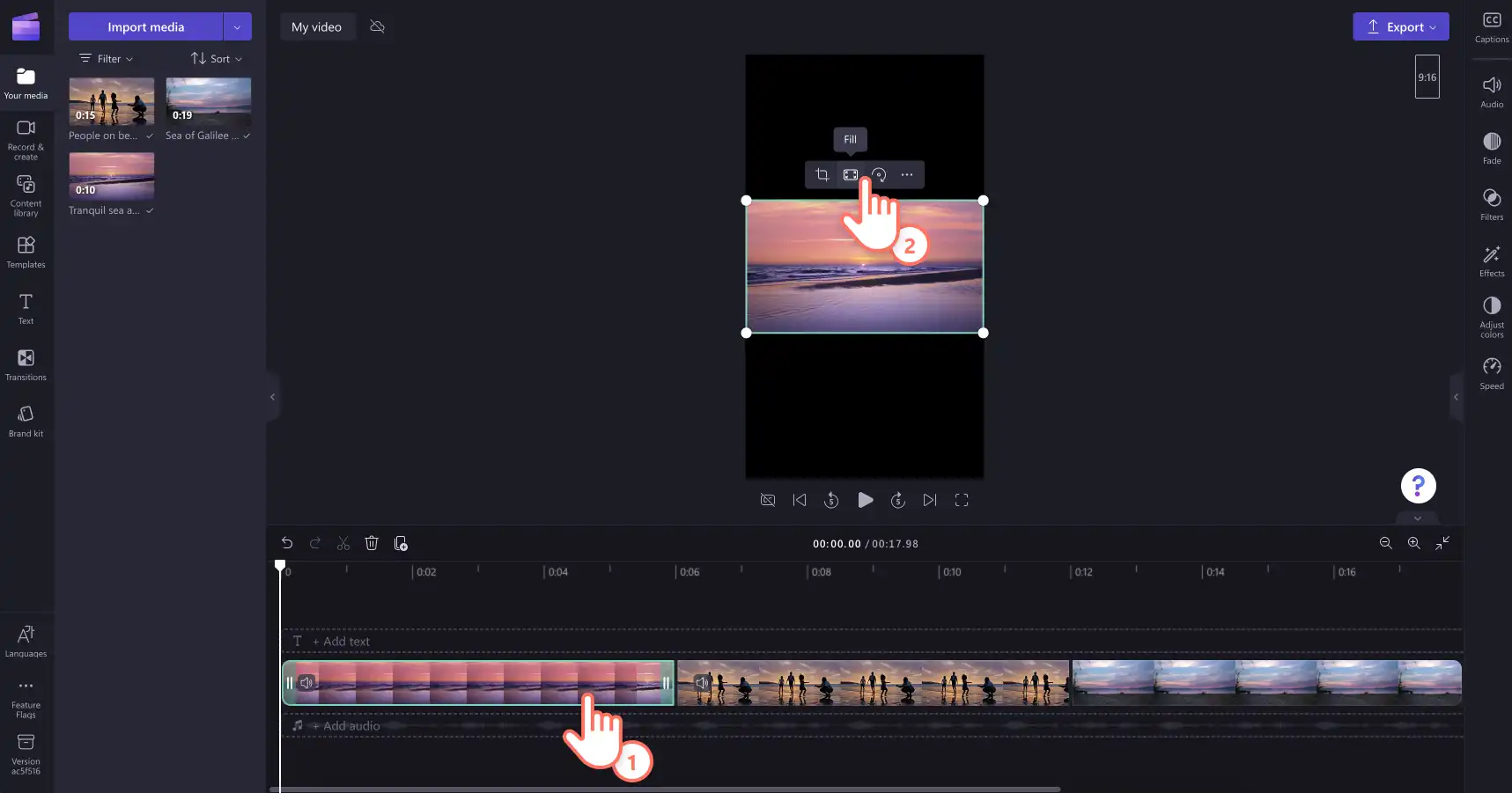1512x793 pixels.
Task: Click the undo arrow above timeline
Action: coord(287,543)
